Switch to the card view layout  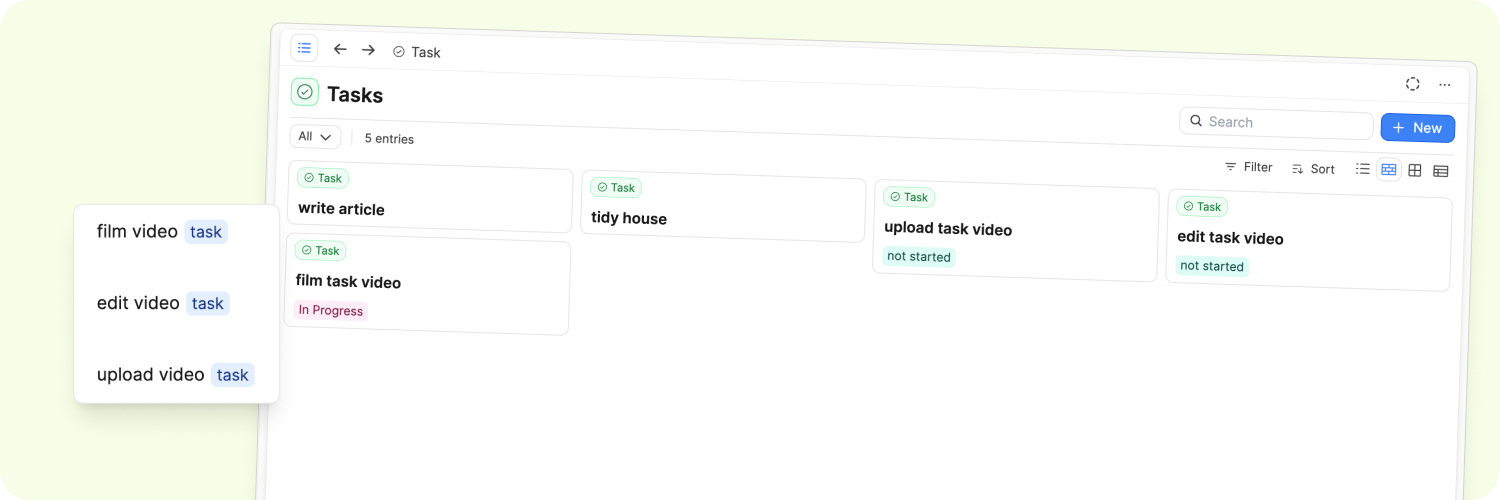click(1389, 170)
